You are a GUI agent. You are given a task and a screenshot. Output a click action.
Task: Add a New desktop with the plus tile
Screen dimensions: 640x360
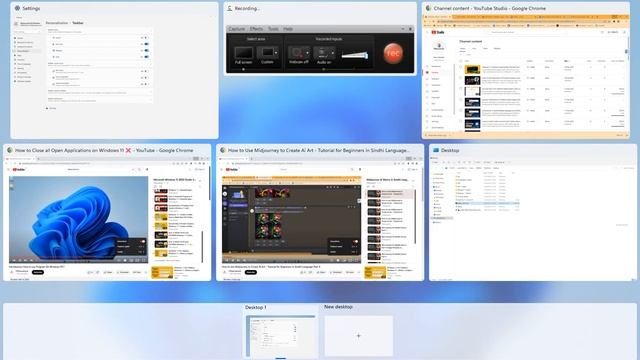pos(359,336)
